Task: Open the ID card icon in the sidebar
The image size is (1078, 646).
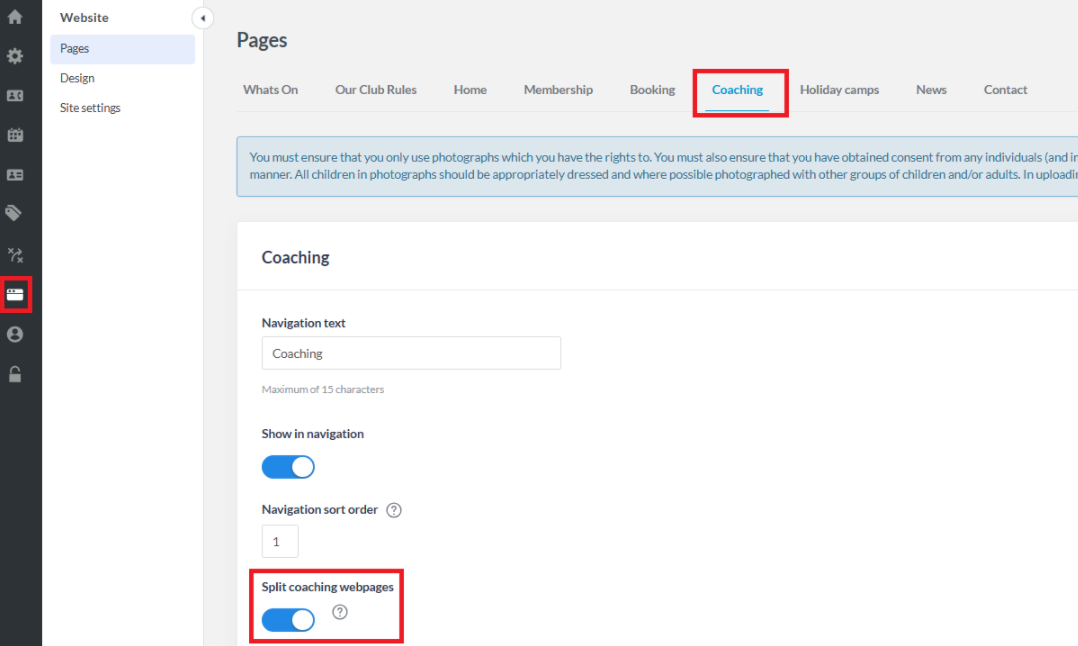Action: tap(15, 175)
